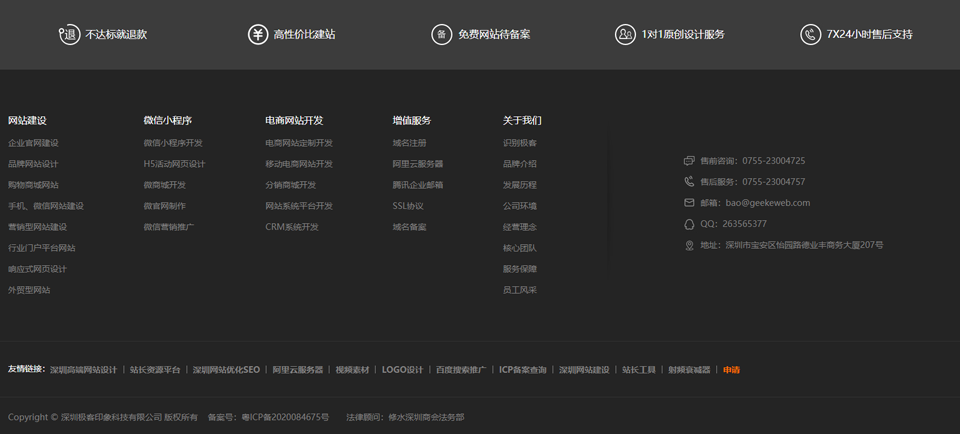Click the 备 icon for free website filing
Screen dimensions: 960x434
click(441, 34)
